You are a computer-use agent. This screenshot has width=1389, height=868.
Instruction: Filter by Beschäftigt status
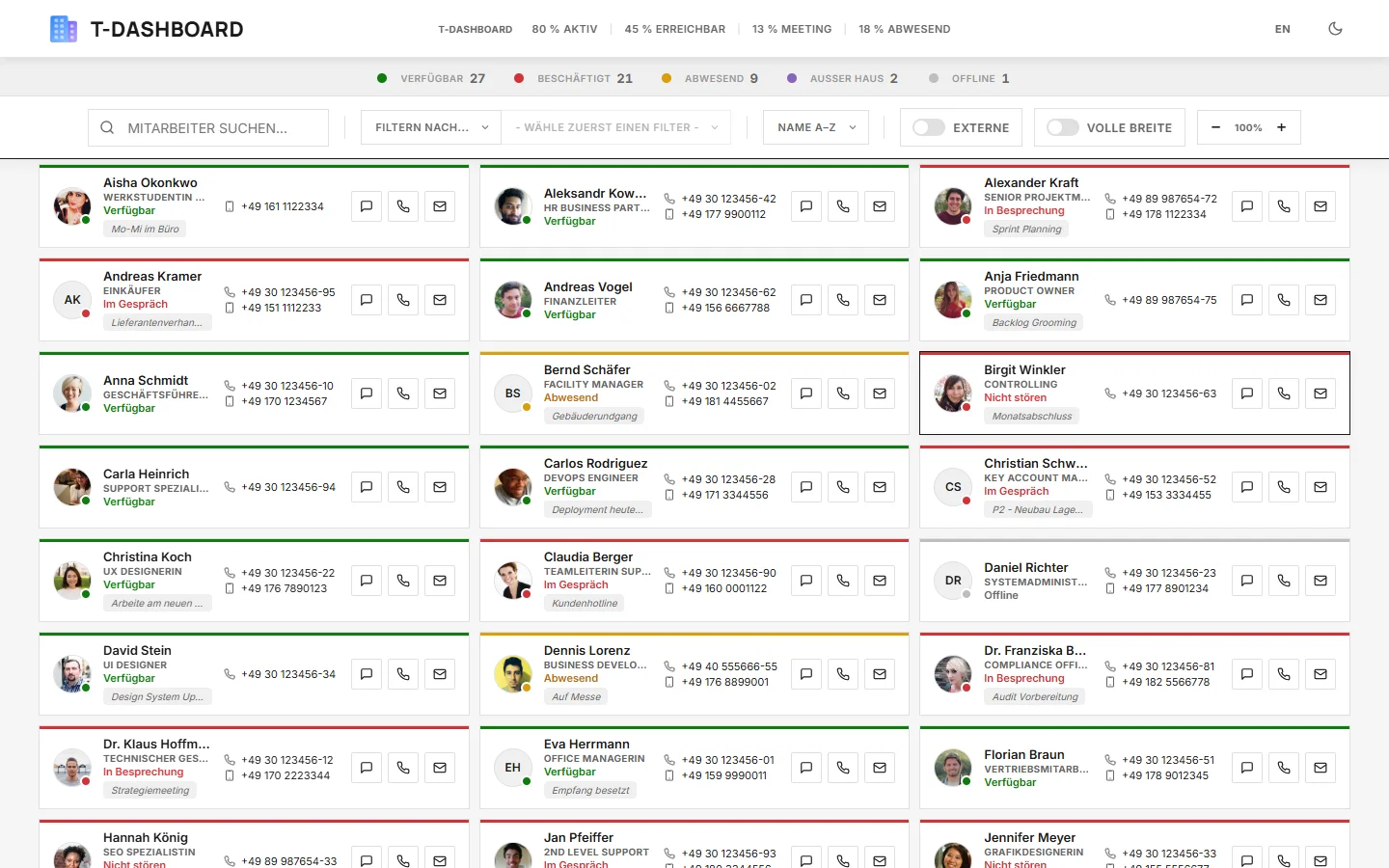[x=574, y=78]
